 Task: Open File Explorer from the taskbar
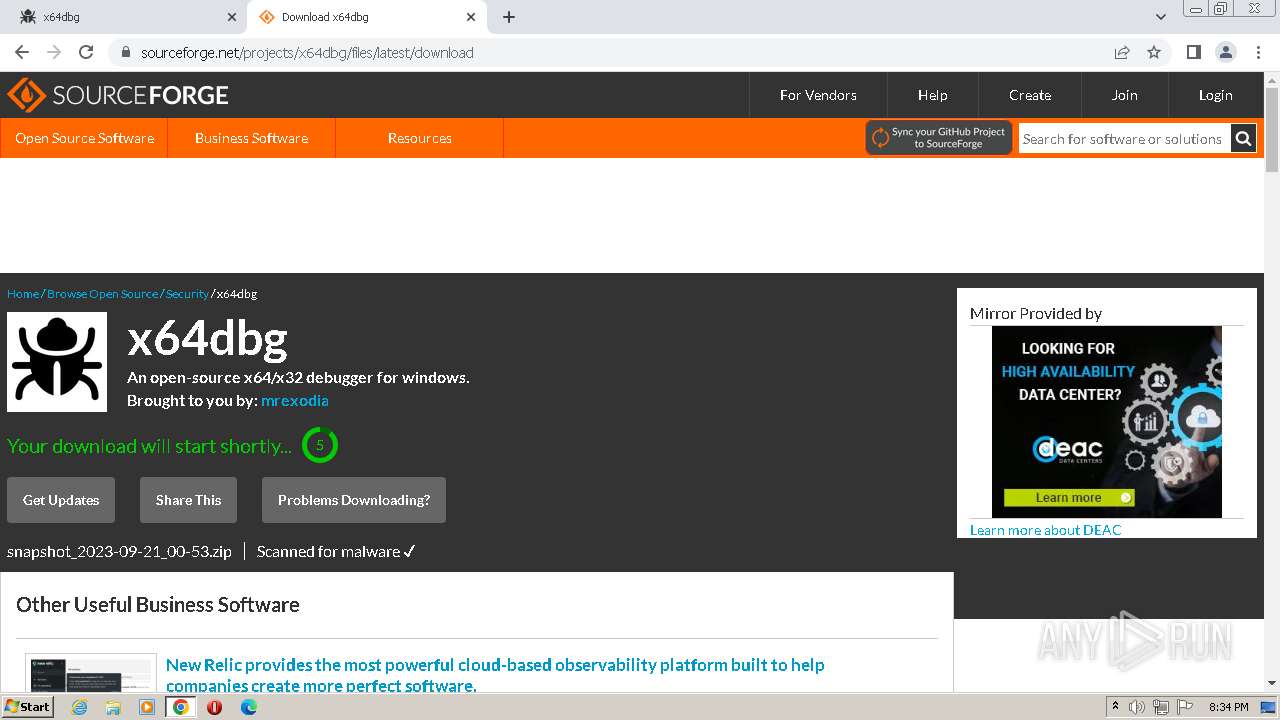113,707
